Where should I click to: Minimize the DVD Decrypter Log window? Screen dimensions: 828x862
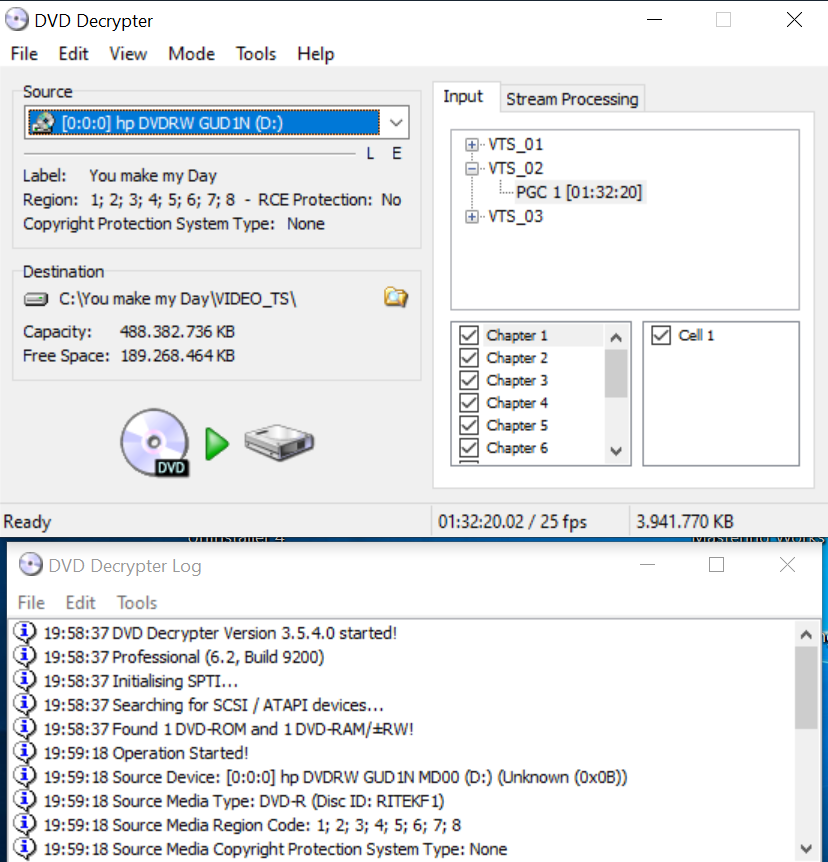(648, 565)
